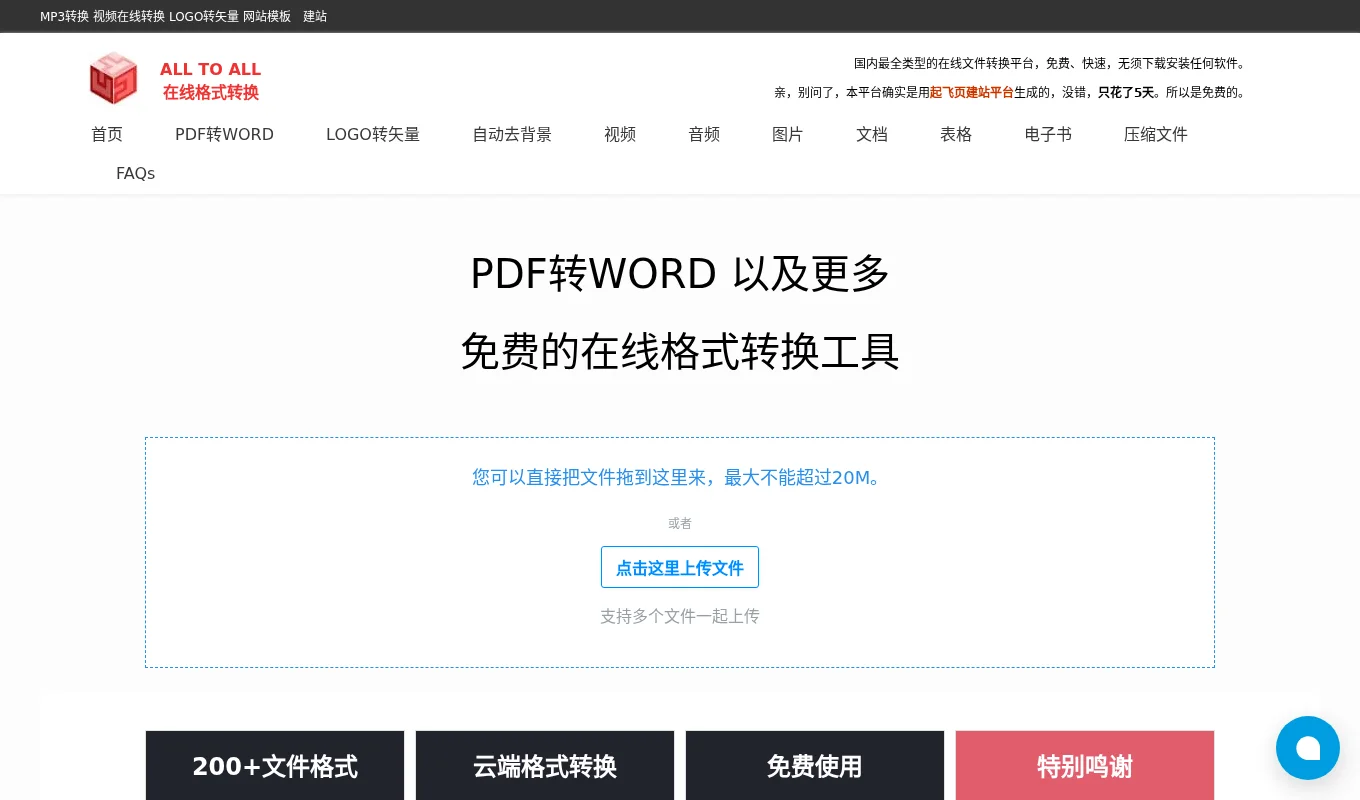Go to the 文档 section

(x=872, y=134)
